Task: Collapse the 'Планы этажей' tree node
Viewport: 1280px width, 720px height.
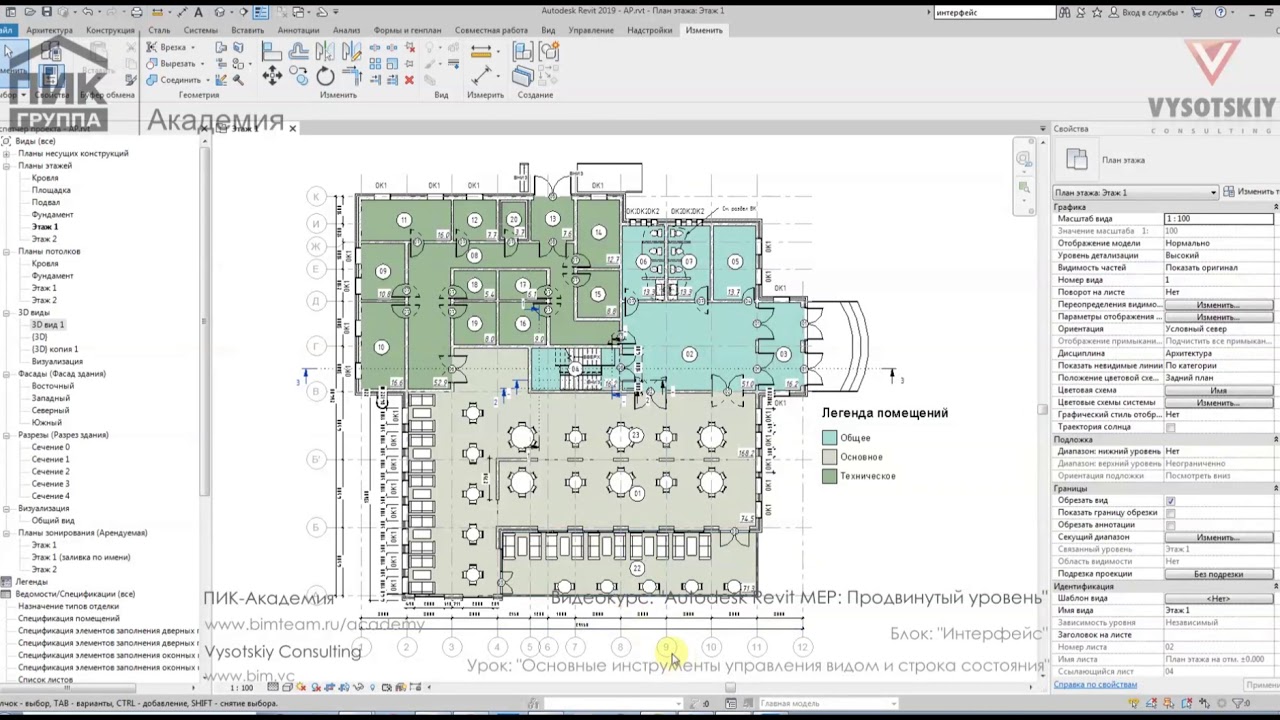Action: coord(7,166)
